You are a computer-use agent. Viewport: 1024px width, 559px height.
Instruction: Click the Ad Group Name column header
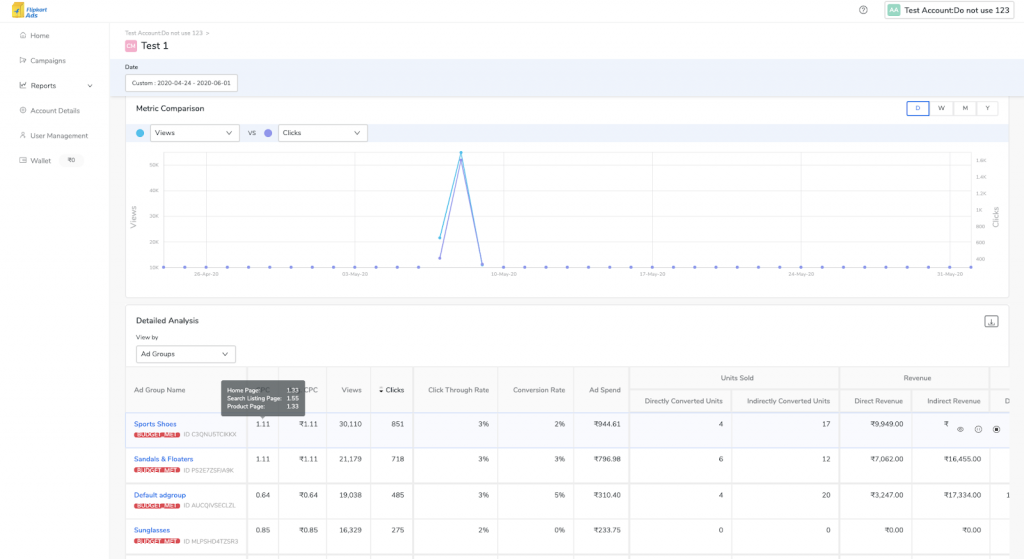click(x=159, y=390)
